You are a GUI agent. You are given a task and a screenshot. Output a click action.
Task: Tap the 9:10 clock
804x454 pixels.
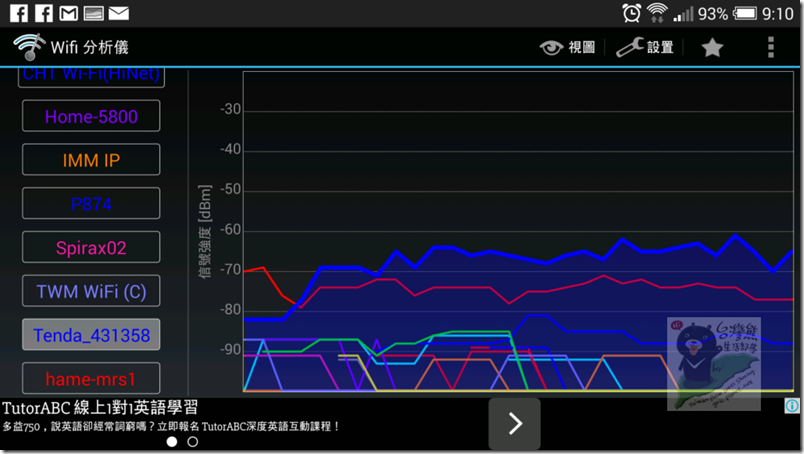[x=778, y=14]
